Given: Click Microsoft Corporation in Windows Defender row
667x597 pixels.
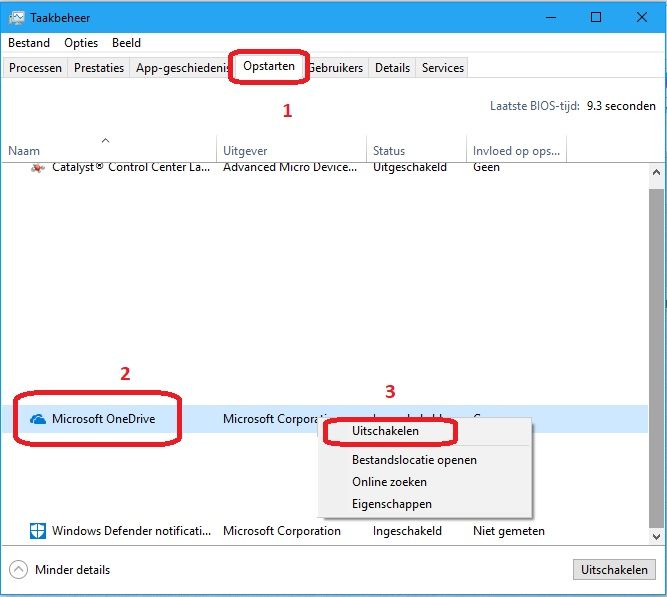Looking at the screenshot, I should pyautogui.click(x=282, y=531).
